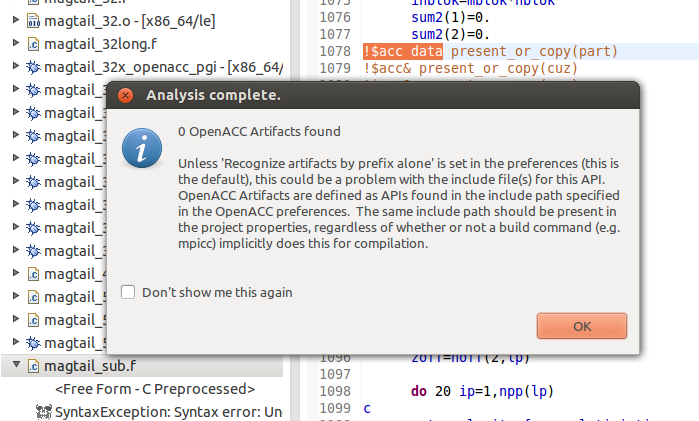Click the highlighted !$acc data directive
699x421 pixels.
tap(403, 51)
